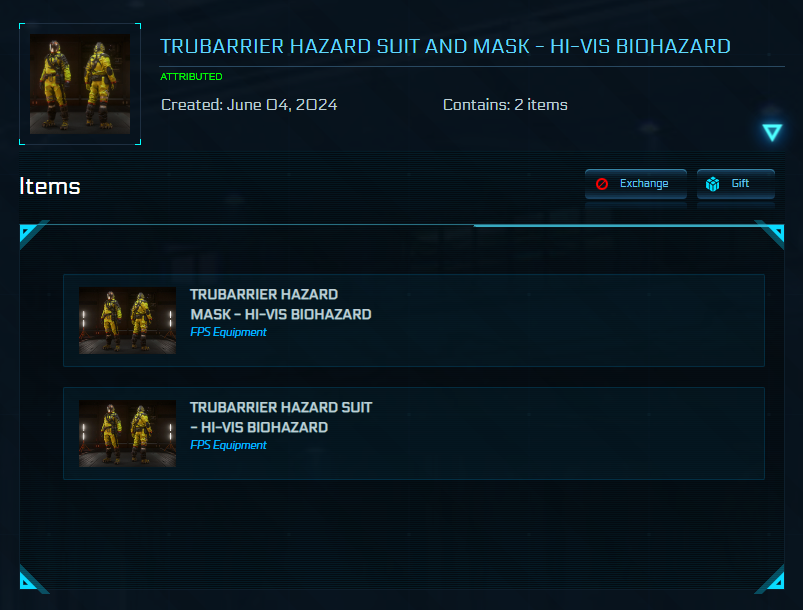The image size is (803, 610).
Task: Click the ATTRIBUTED status label
Action: point(191,77)
